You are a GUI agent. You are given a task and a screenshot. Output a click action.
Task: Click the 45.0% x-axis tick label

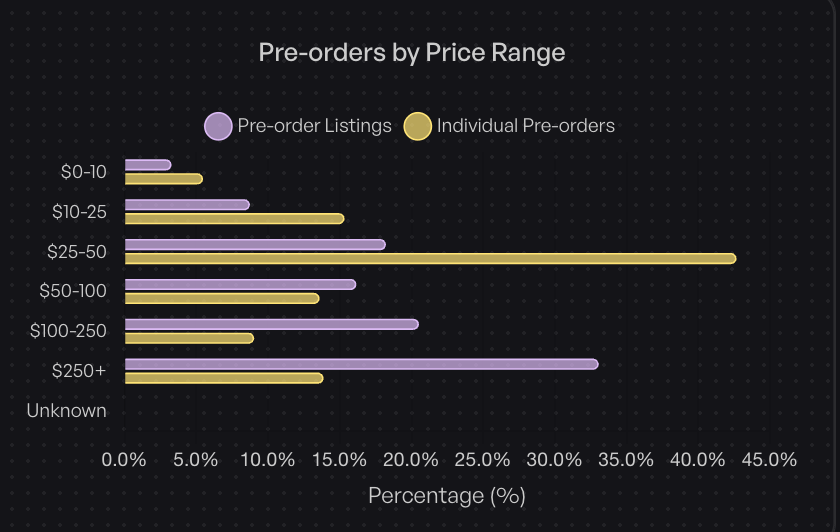point(768,460)
